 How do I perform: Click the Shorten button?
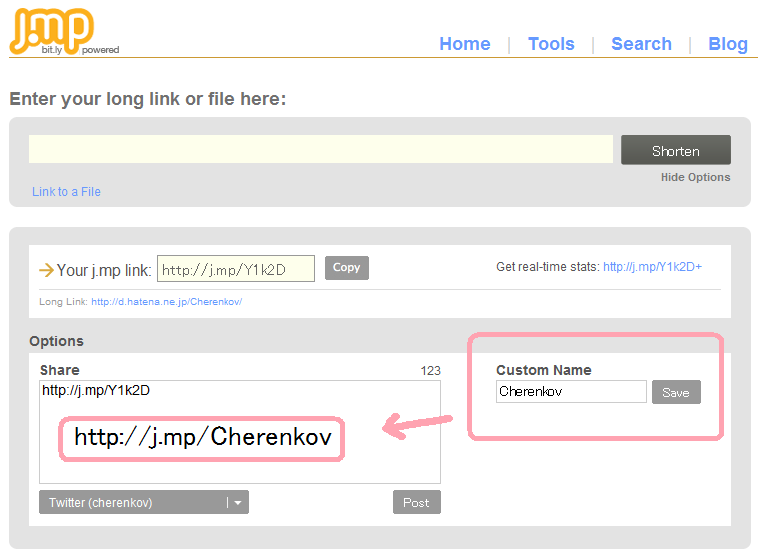coord(675,150)
